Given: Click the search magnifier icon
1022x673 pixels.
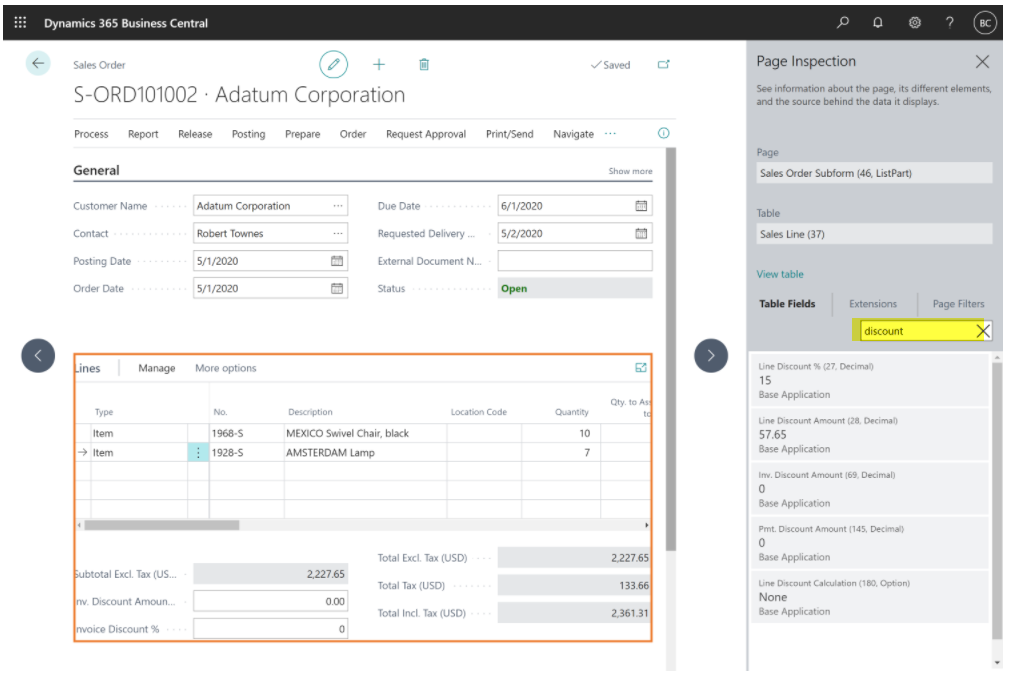Looking at the screenshot, I should click(843, 23).
